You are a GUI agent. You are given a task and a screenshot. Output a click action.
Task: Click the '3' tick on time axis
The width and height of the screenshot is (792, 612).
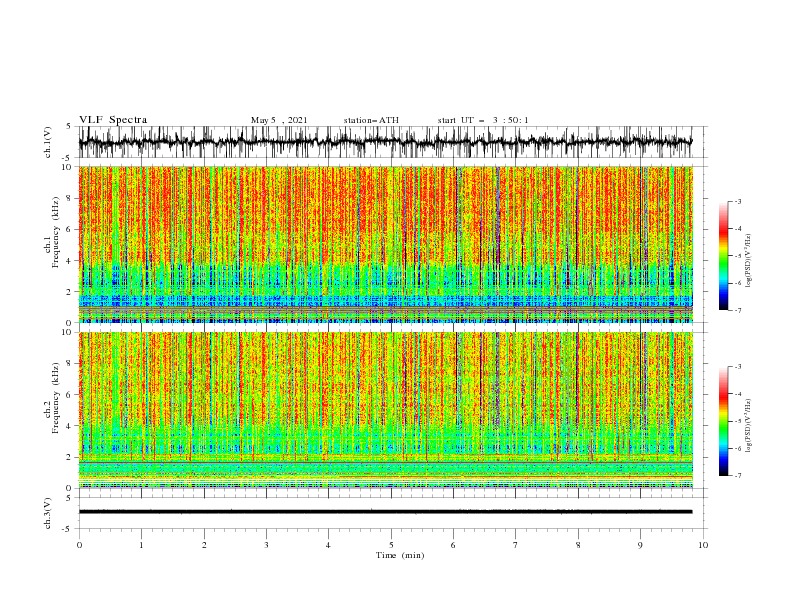266,545
